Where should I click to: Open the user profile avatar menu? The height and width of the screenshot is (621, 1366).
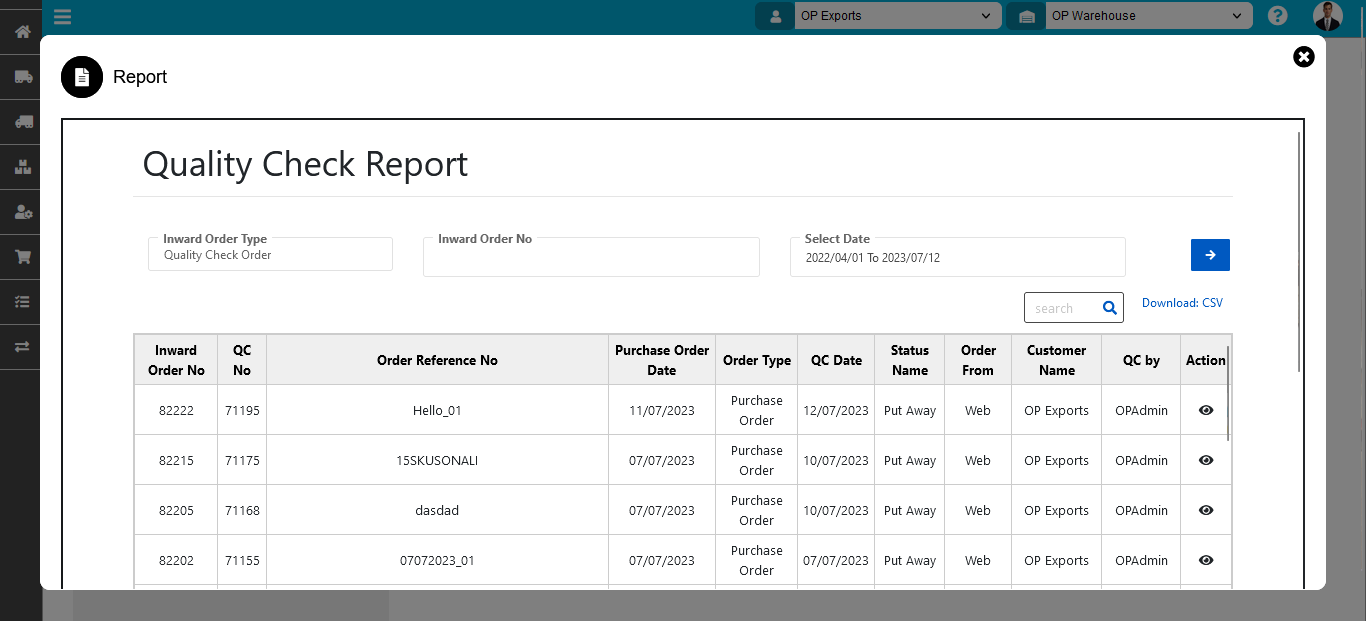pyautogui.click(x=1327, y=16)
